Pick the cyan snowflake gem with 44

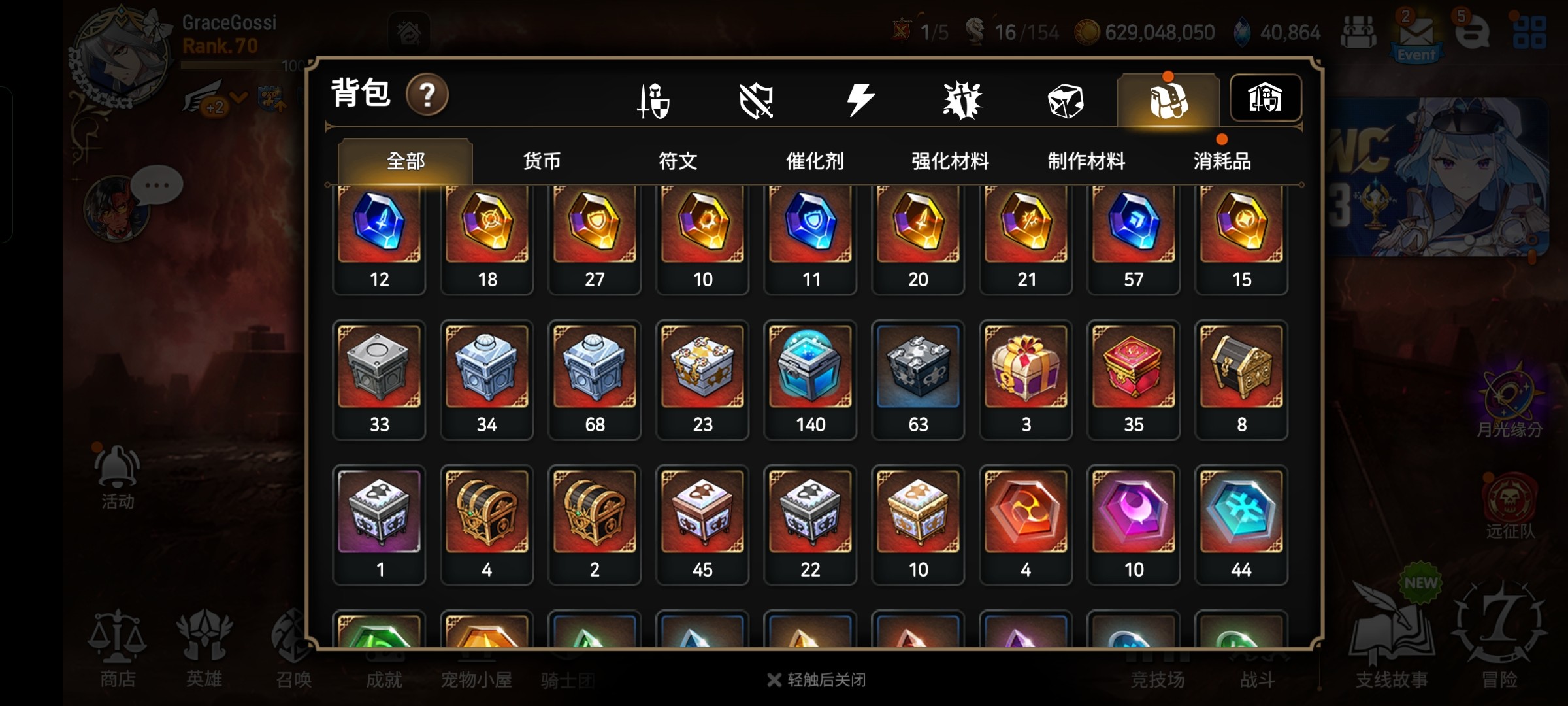1241,525
